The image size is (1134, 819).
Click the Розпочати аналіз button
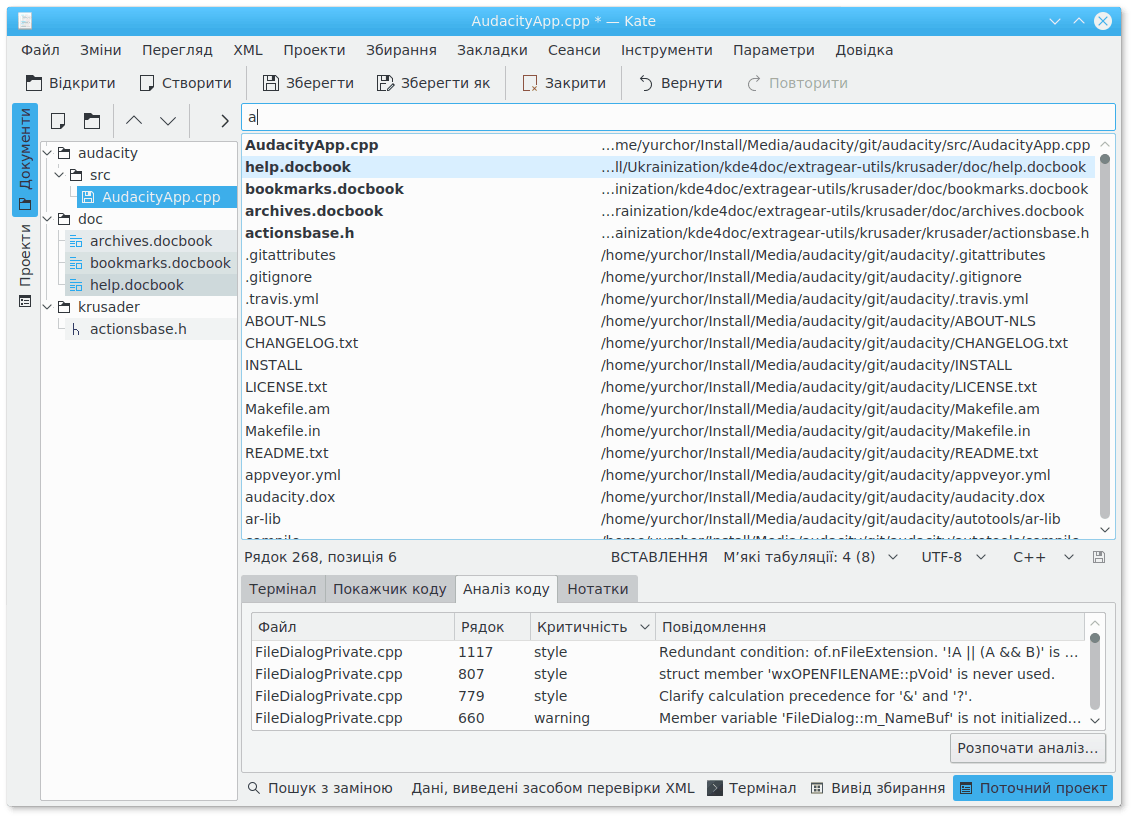[1027, 747]
